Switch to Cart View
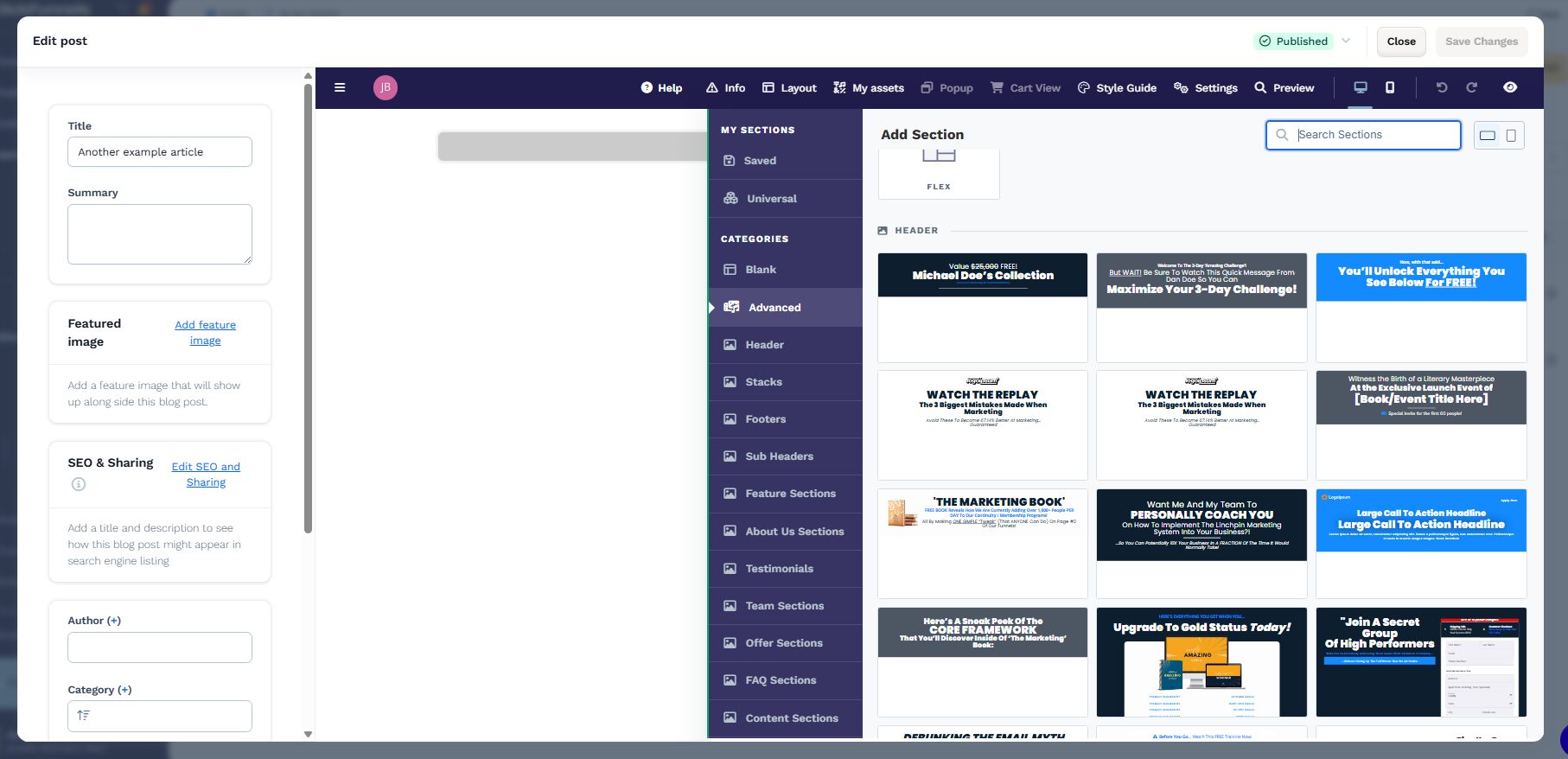 click(1025, 87)
